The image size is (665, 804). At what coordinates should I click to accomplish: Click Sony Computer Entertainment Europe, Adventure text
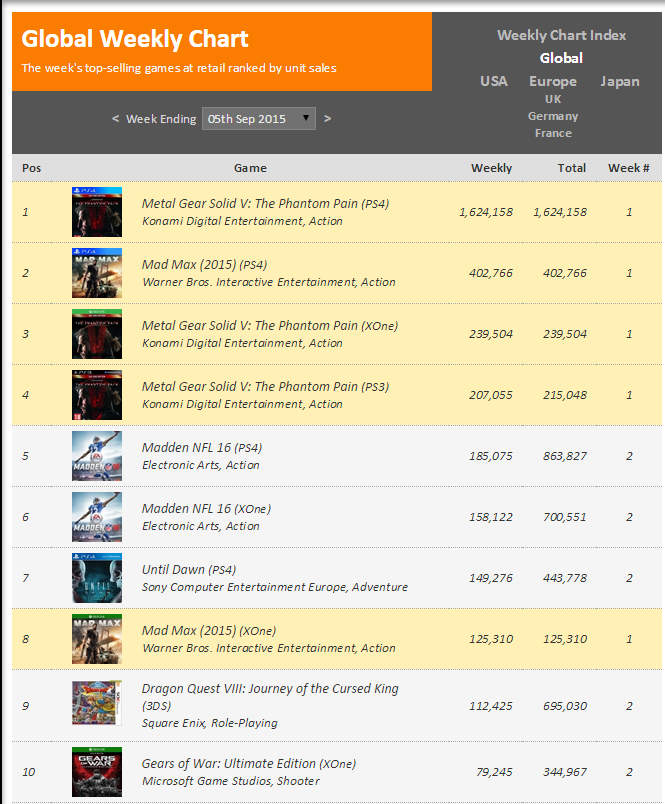click(x=275, y=587)
